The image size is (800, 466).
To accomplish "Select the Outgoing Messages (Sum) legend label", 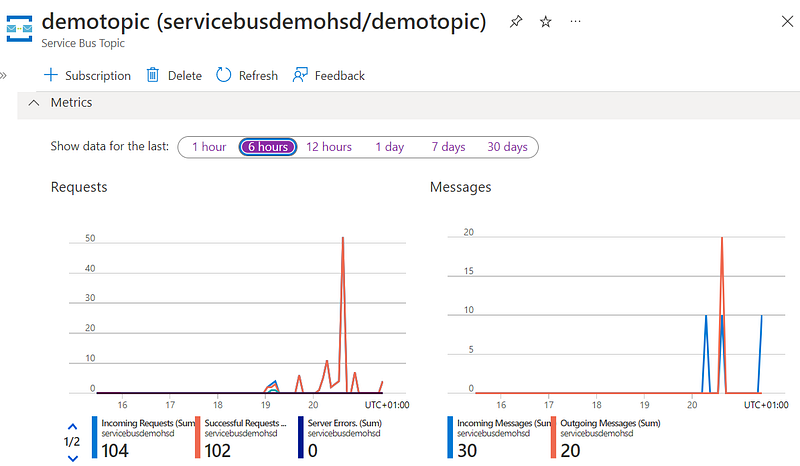I will pyautogui.click(x=610, y=423).
